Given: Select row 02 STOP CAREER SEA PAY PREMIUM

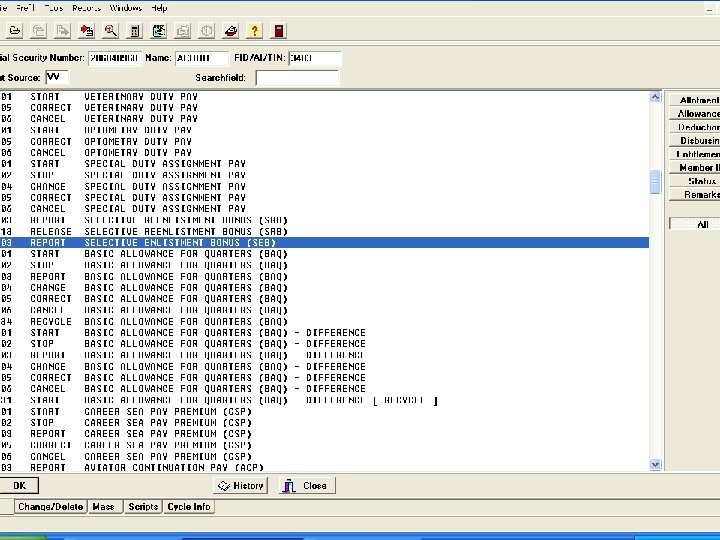Looking at the screenshot, I should (x=324, y=422).
